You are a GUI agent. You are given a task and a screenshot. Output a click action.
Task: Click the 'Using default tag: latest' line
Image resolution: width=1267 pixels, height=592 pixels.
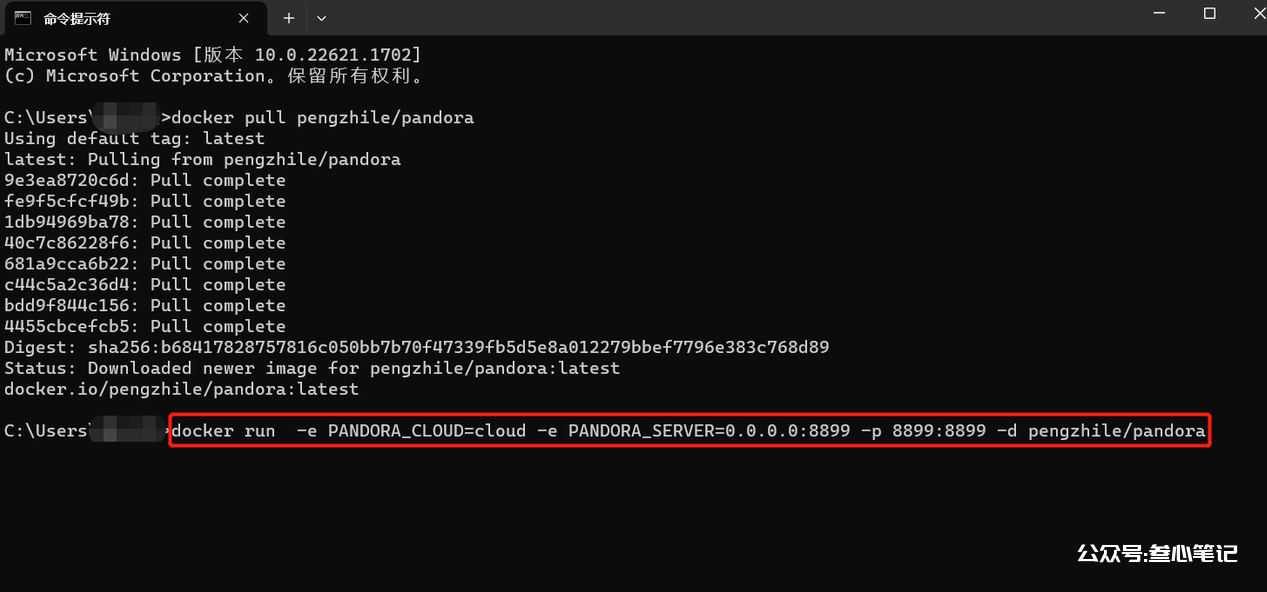click(135, 139)
